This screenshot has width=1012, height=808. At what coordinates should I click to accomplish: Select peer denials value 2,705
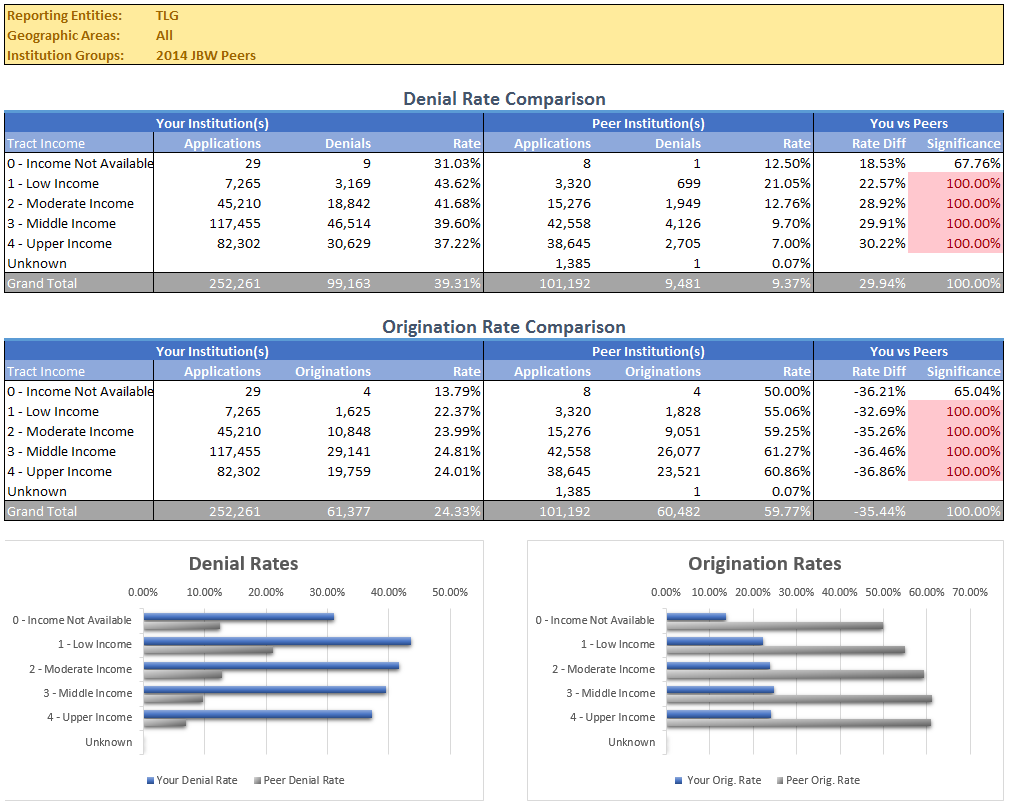point(683,243)
